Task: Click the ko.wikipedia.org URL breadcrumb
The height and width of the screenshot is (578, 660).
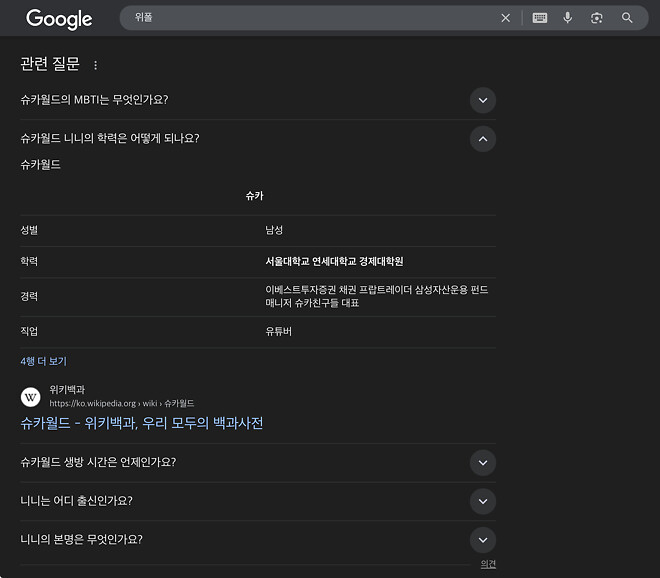Action: tap(122, 403)
